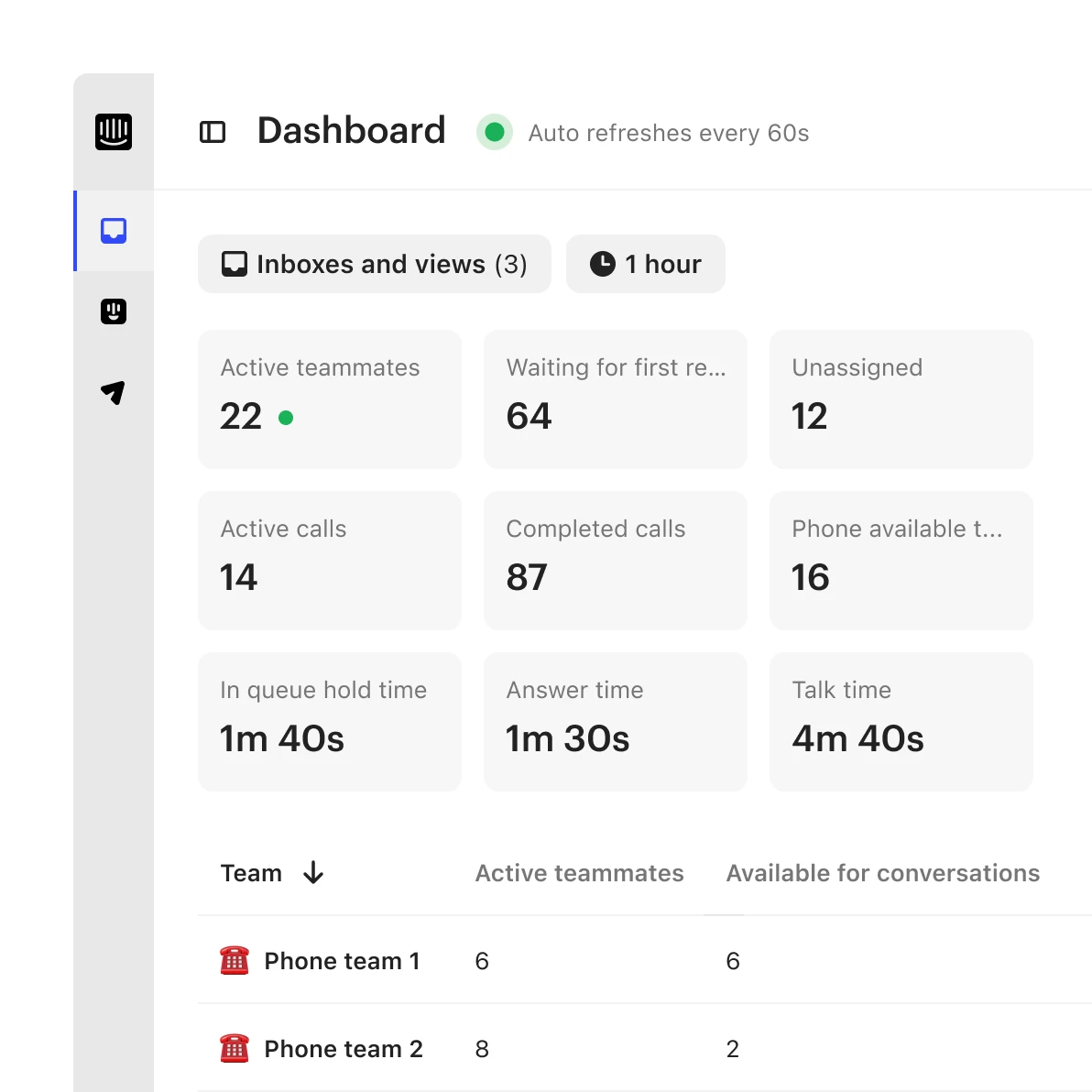Click Phone team 2 available value 2
The height and width of the screenshot is (1092, 1092).
(x=733, y=1049)
